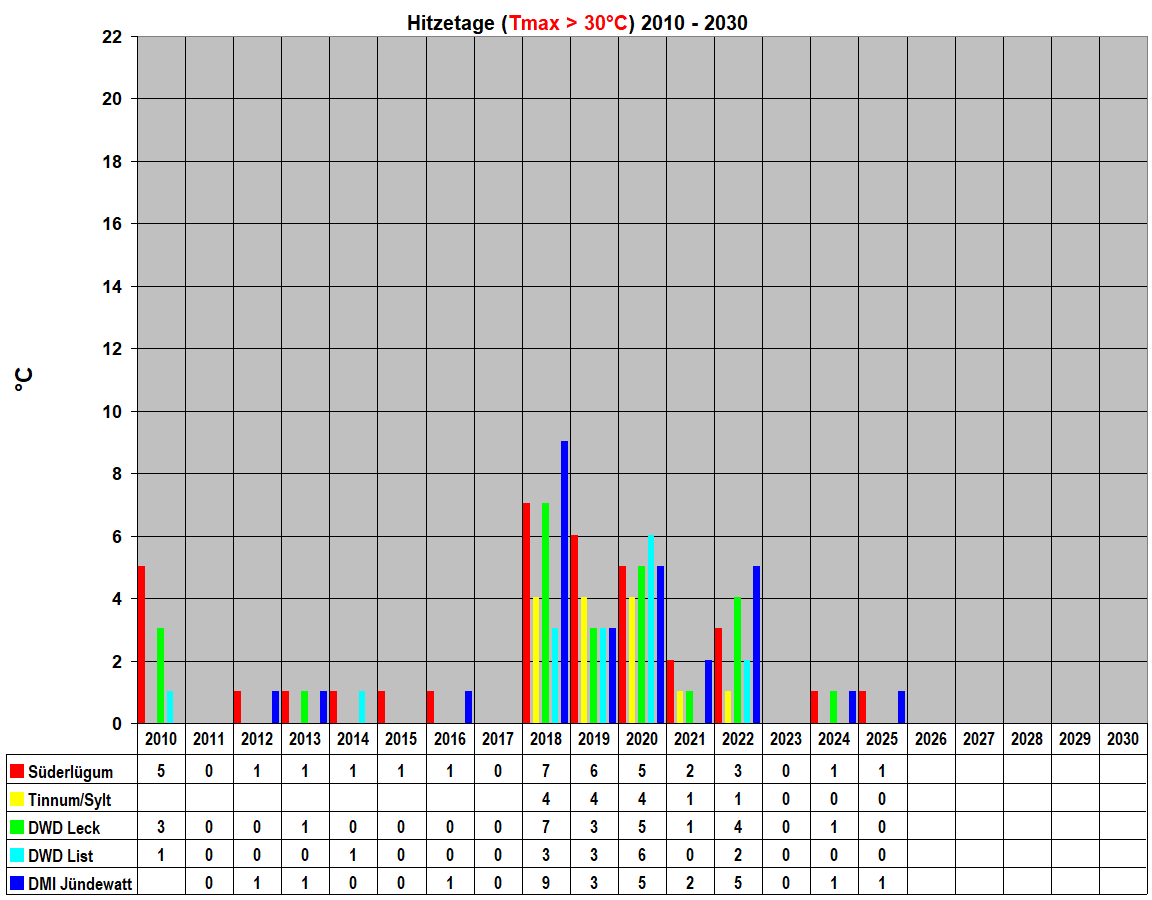Click the cyan DWD List legend swatch

click(17, 855)
